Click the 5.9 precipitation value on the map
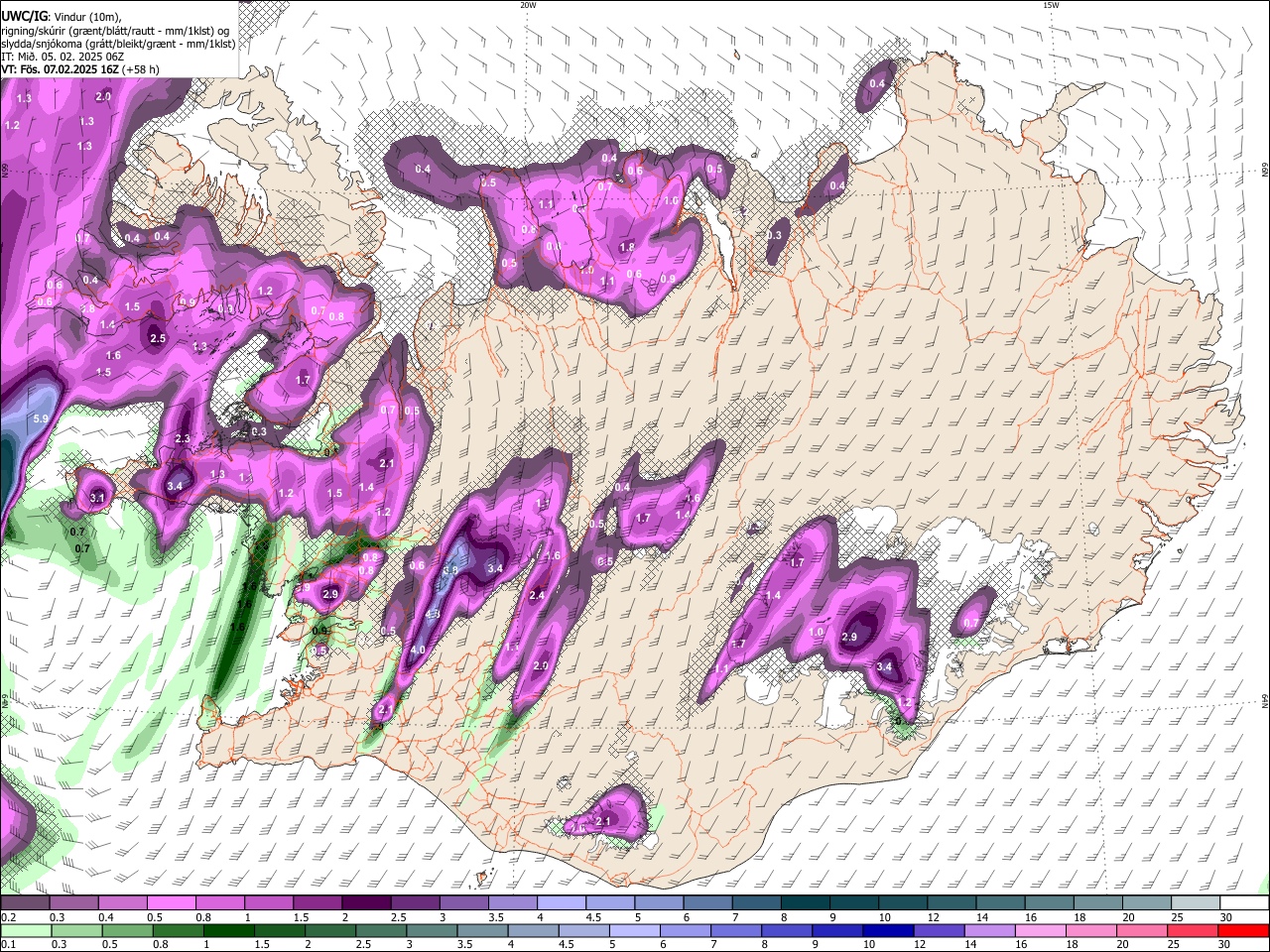1270x952 pixels. pos(41,419)
